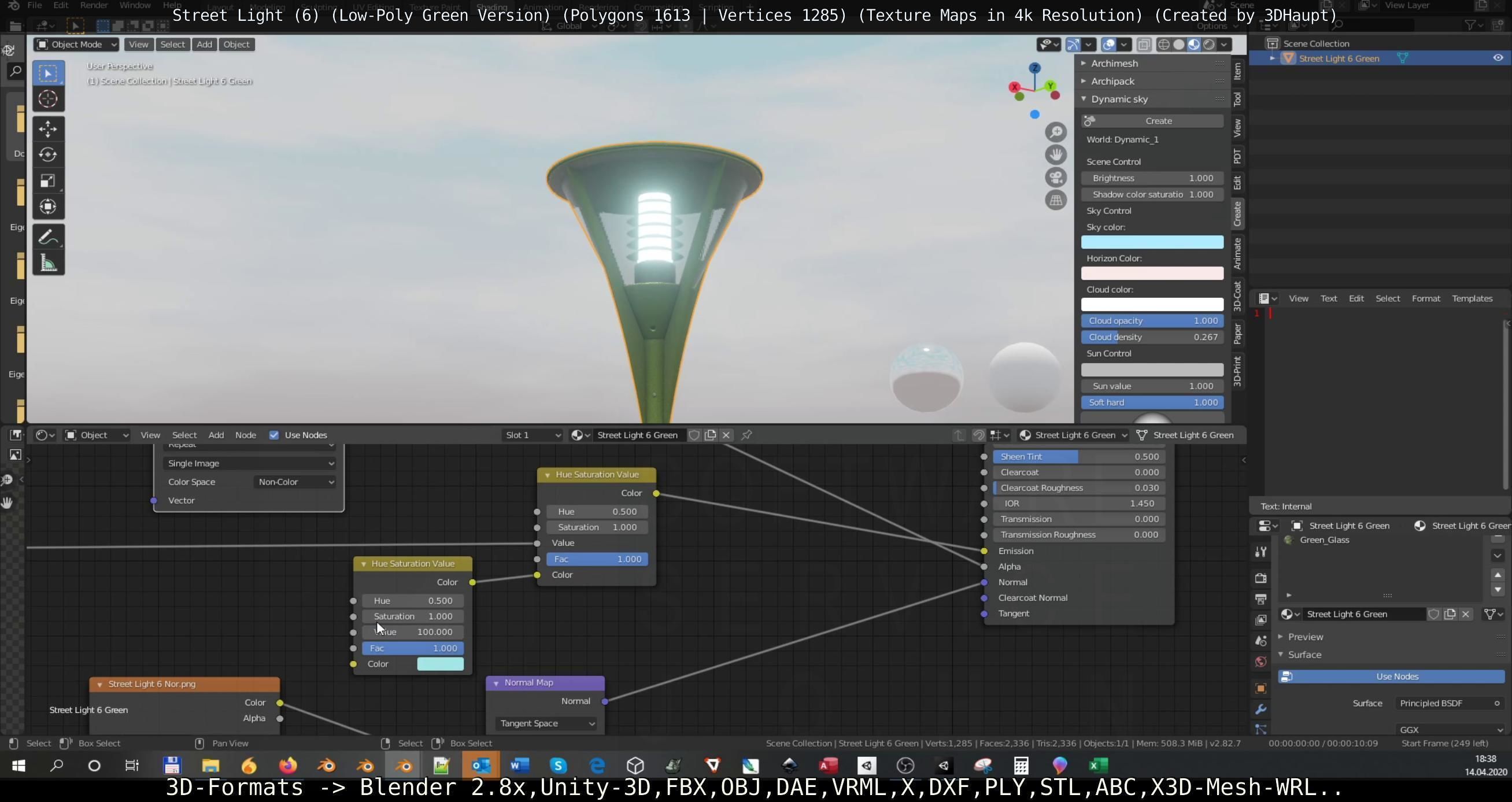The height and width of the screenshot is (802, 1512).
Task: Select the Rotate tool
Action: pyautogui.click(x=48, y=154)
